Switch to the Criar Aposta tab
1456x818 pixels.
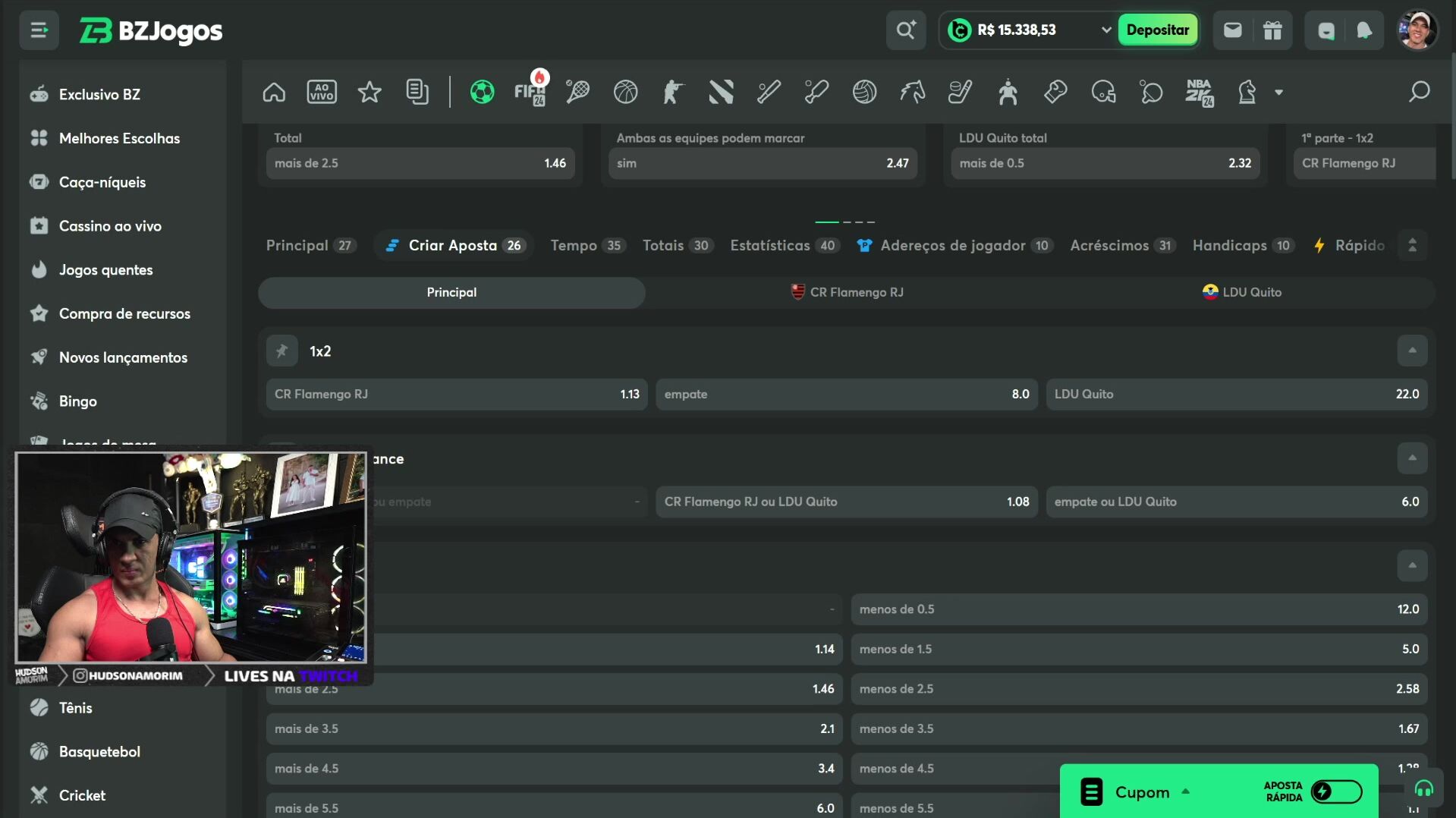point(454,245)
